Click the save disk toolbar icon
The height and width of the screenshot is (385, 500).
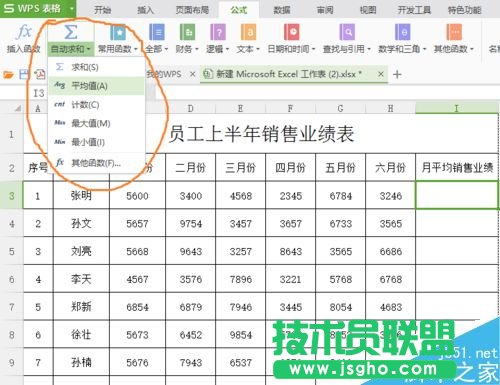[24, 74]
